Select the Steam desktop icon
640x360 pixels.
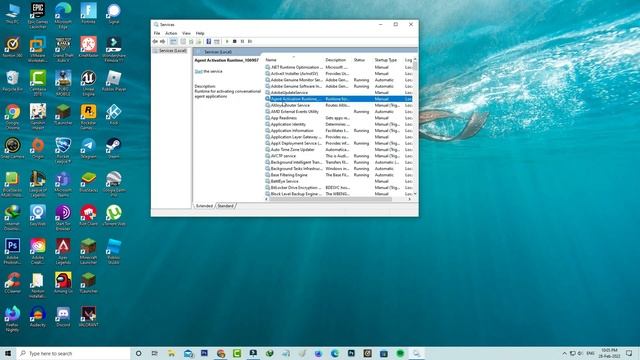point(113,148)
